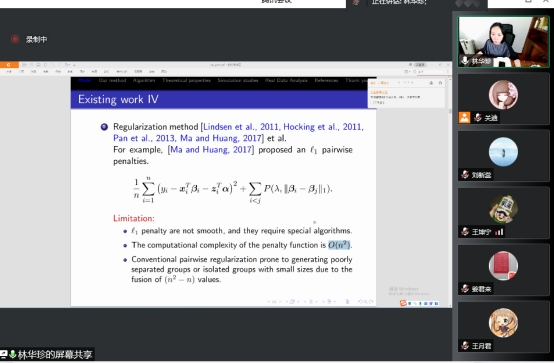Open the Simulation studies section tab
This screenshot has width=554, height=363.
(238, 81)
